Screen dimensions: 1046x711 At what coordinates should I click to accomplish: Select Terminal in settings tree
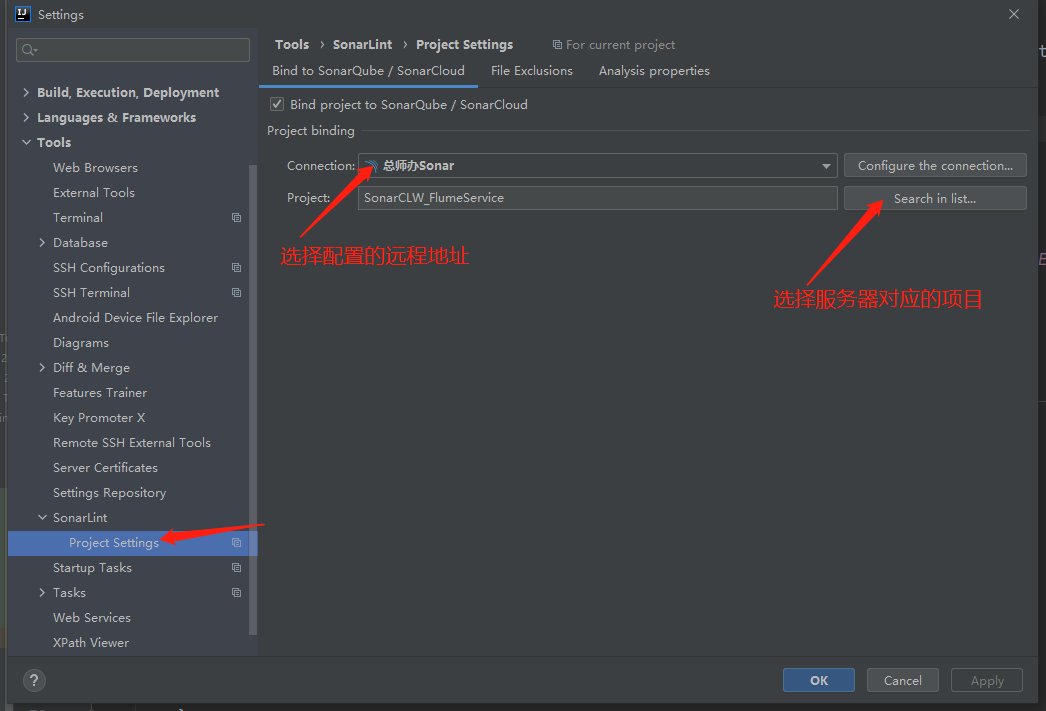coord(78,217)
